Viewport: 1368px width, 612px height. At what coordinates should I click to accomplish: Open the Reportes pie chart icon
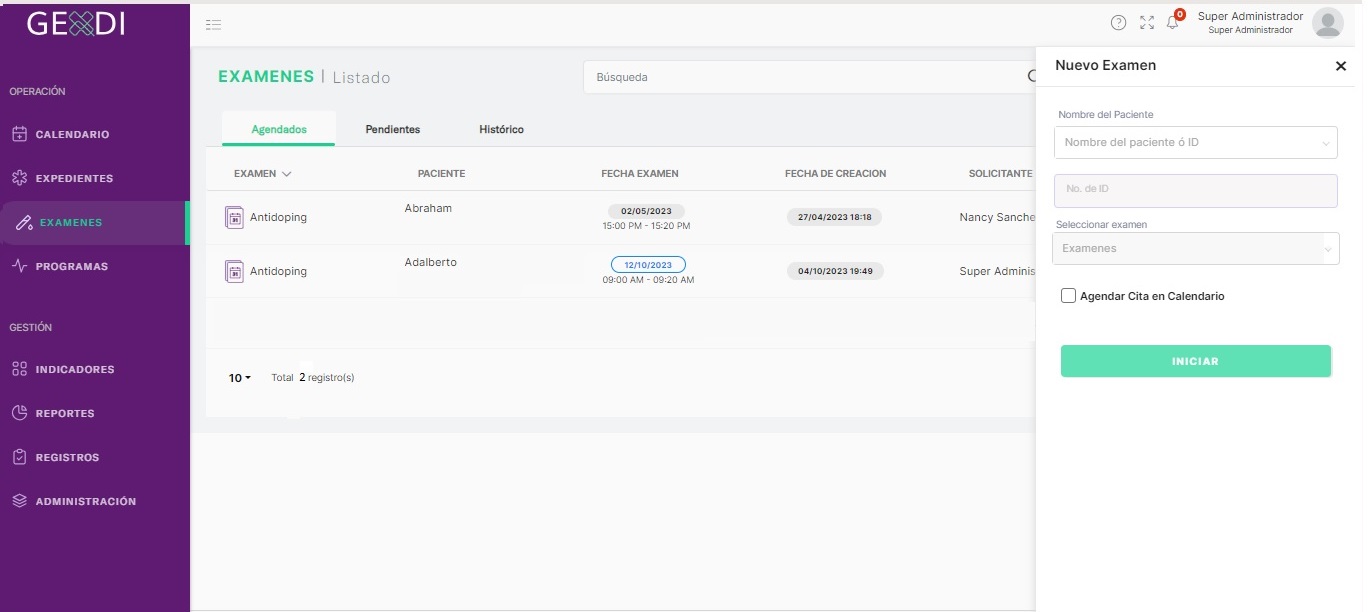[19, 413]
